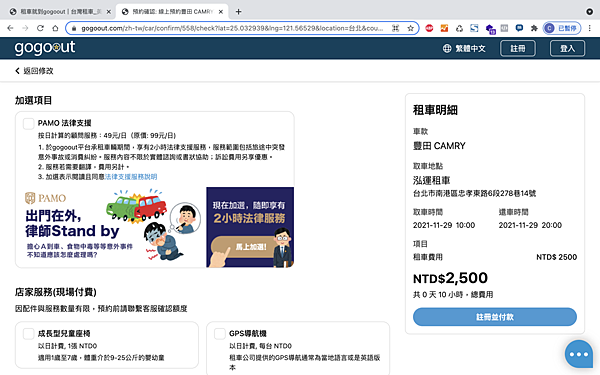This screenshot has height=375, width=600.
Task: Click the address 台北市南港區忠孝東路6段278巷14號
Action: point(474,194)
